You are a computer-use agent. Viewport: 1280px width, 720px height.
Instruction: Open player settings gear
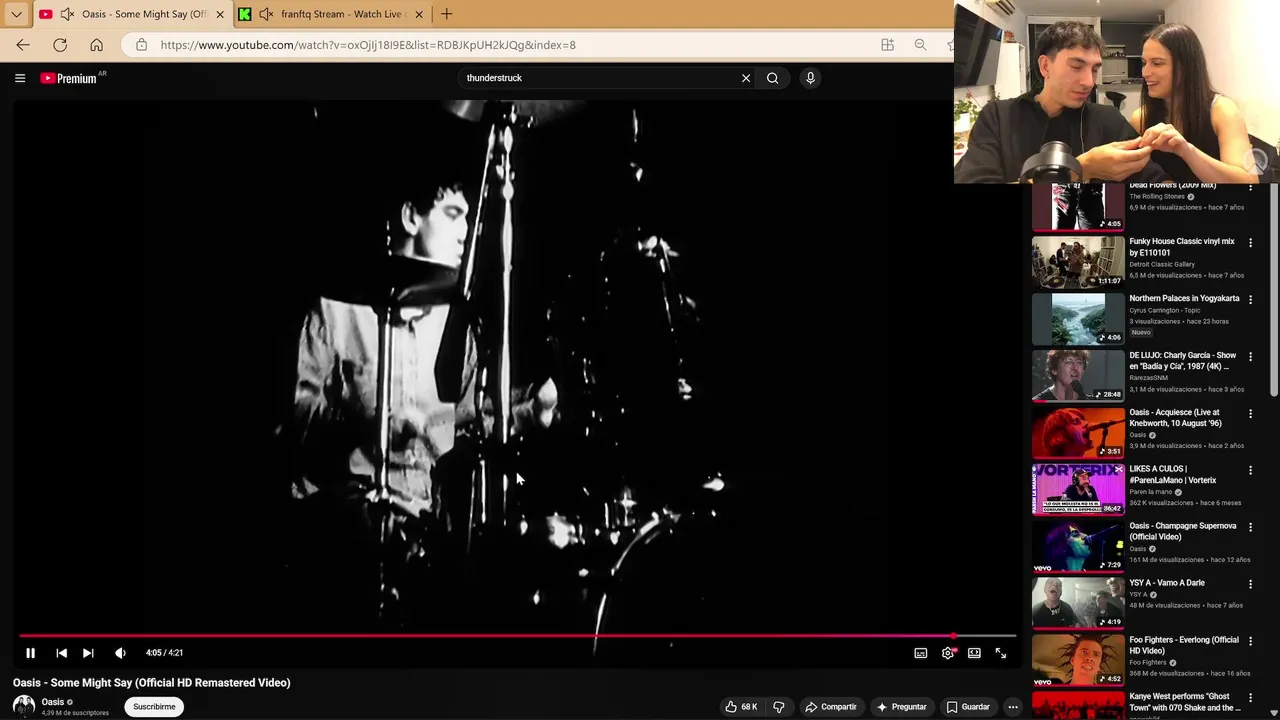948,653
